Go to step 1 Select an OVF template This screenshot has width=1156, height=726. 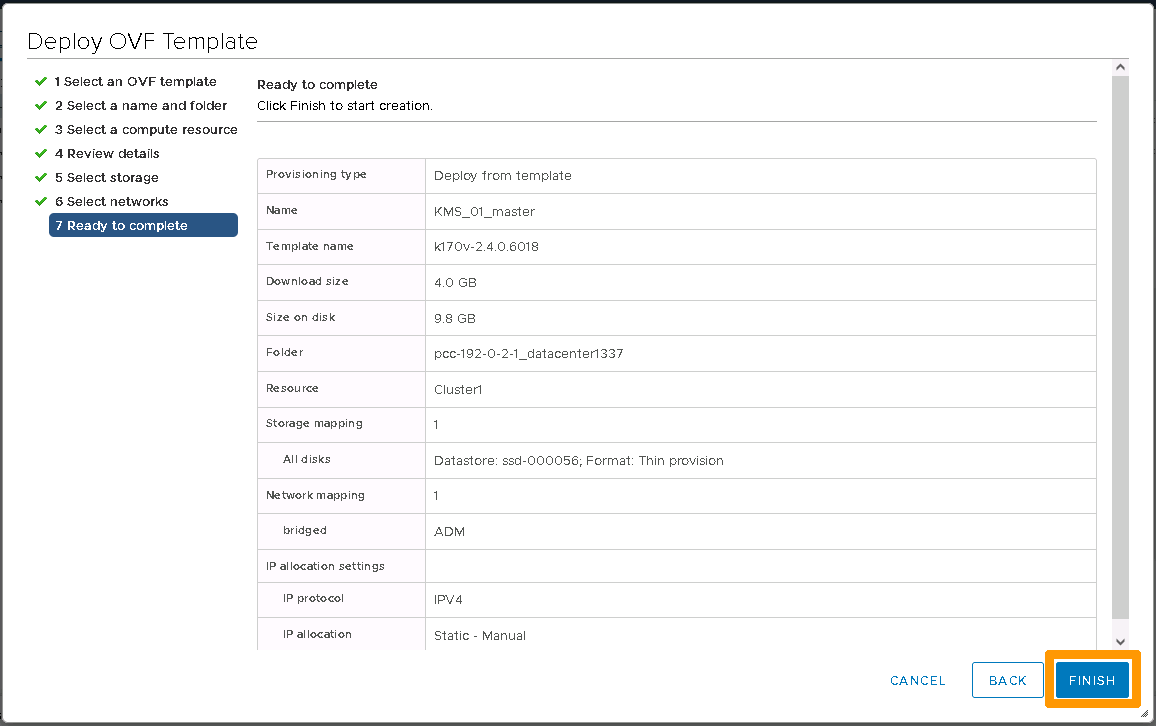pyautogui.click(x=135, y=81)
